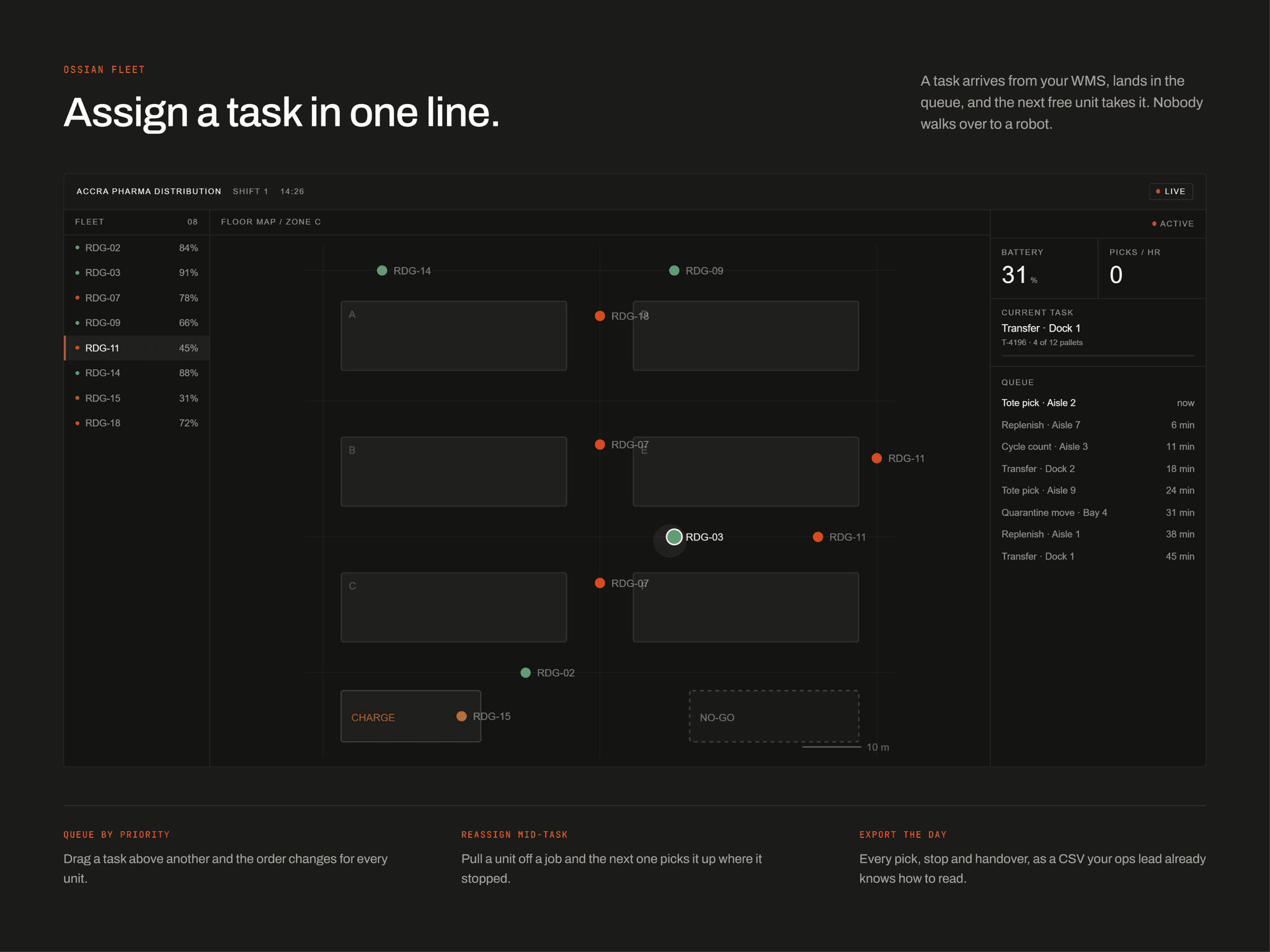The height and width of the screenshot is (952, 1270).
Task: Click the BATTERY 31% readout
Action: click(1044, 268)
